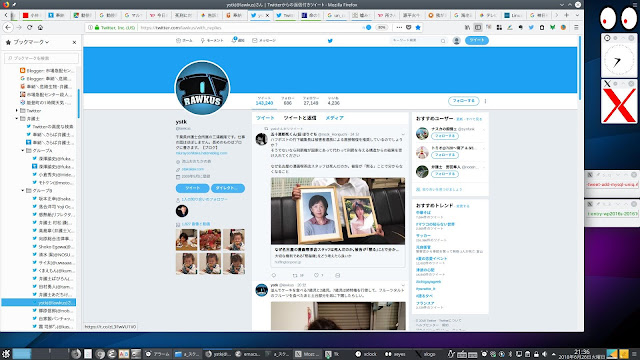The width and height of the screenshot is (640, 360).
Task: Open the Twitterの高度な検索 bookmark
Action: click(x=50, y=127)
